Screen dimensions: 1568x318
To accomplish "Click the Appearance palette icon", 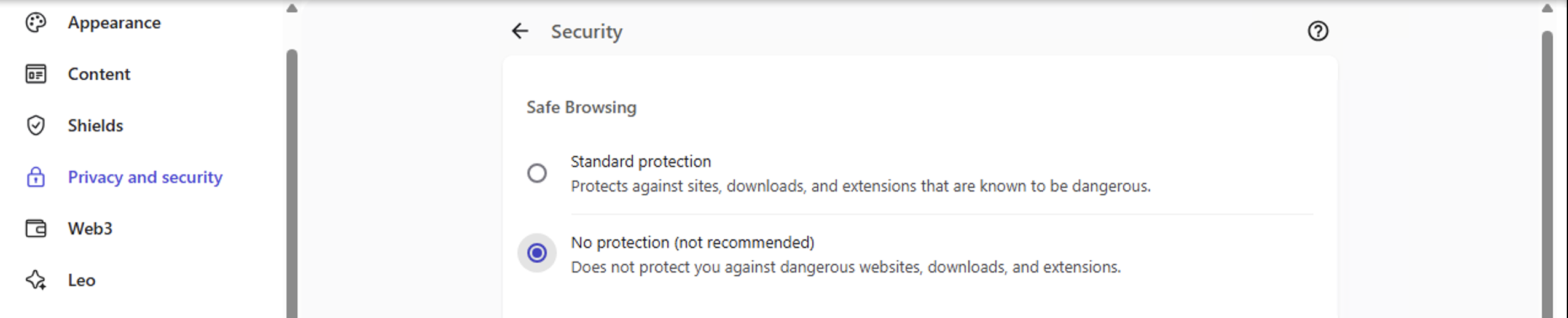I will click(x=36, y=23).
